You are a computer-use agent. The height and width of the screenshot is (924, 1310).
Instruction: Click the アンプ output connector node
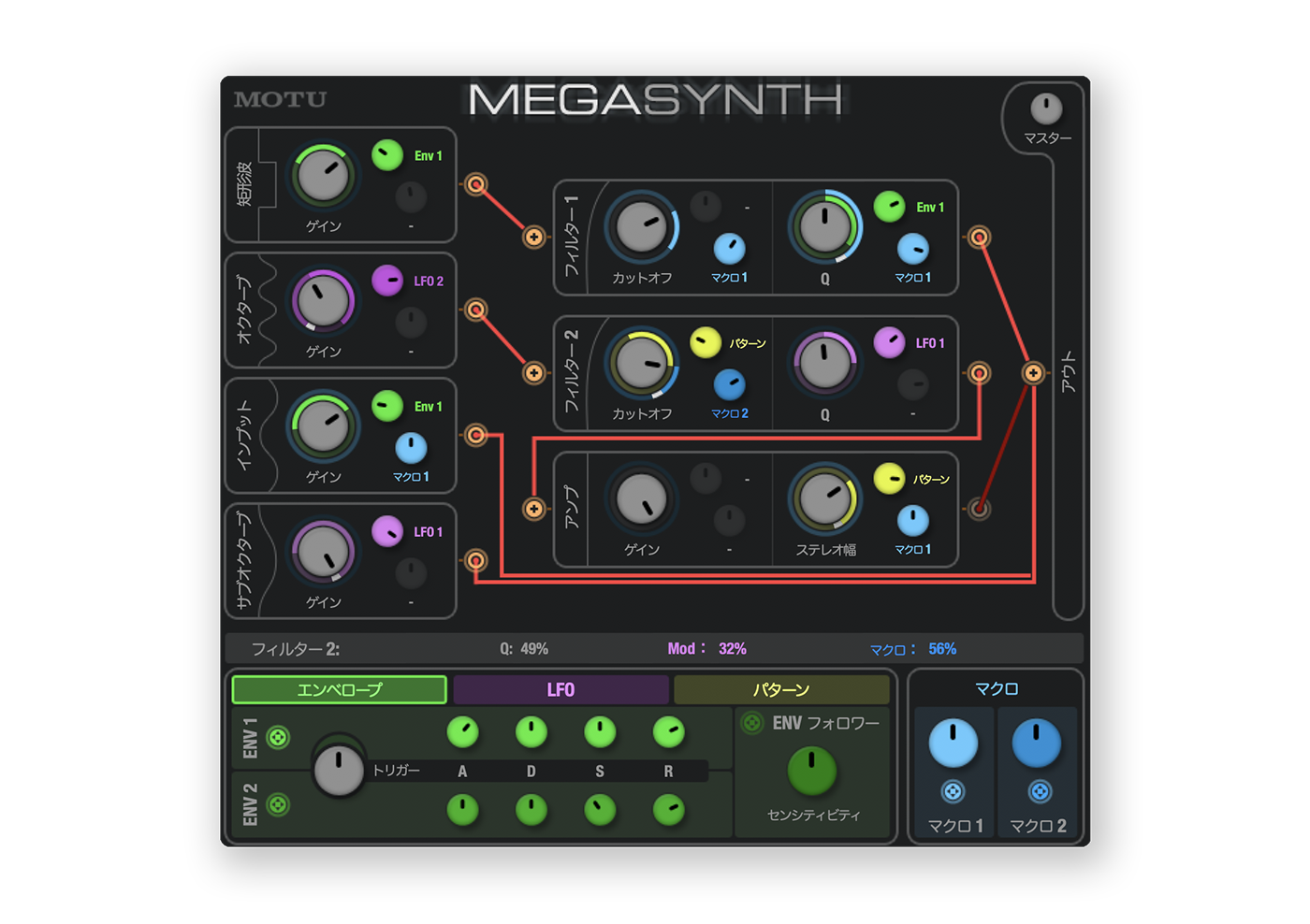tap(979, 509)
